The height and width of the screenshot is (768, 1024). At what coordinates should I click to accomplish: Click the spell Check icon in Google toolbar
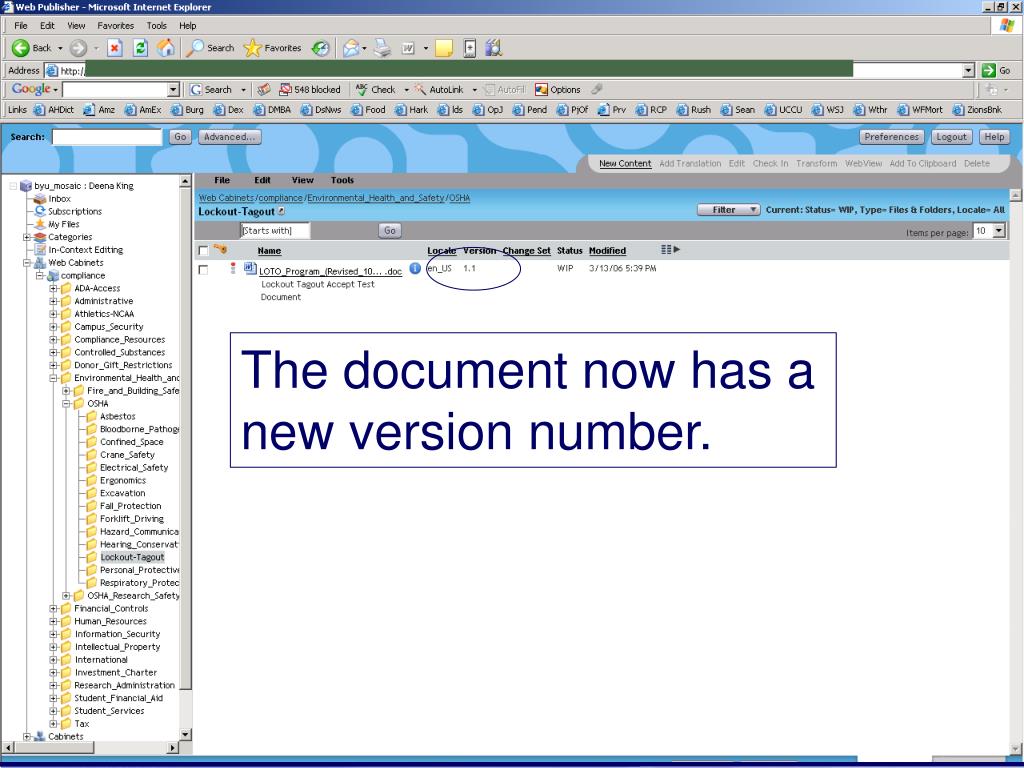coord(362,89)
